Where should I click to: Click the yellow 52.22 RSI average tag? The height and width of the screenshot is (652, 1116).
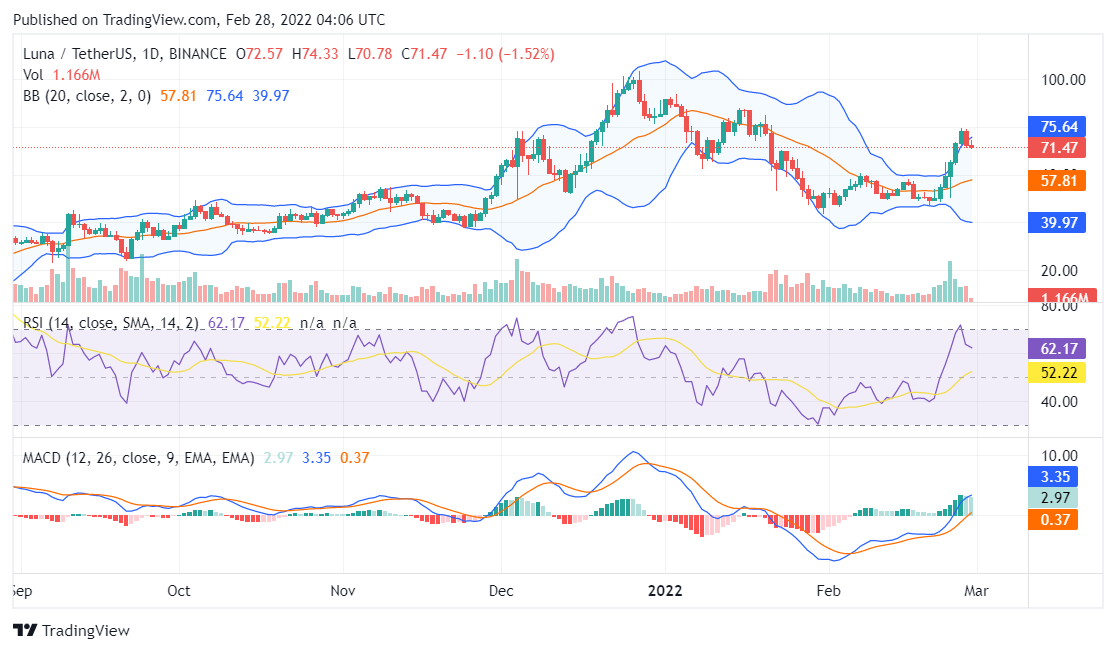(x=1058, y=372)
